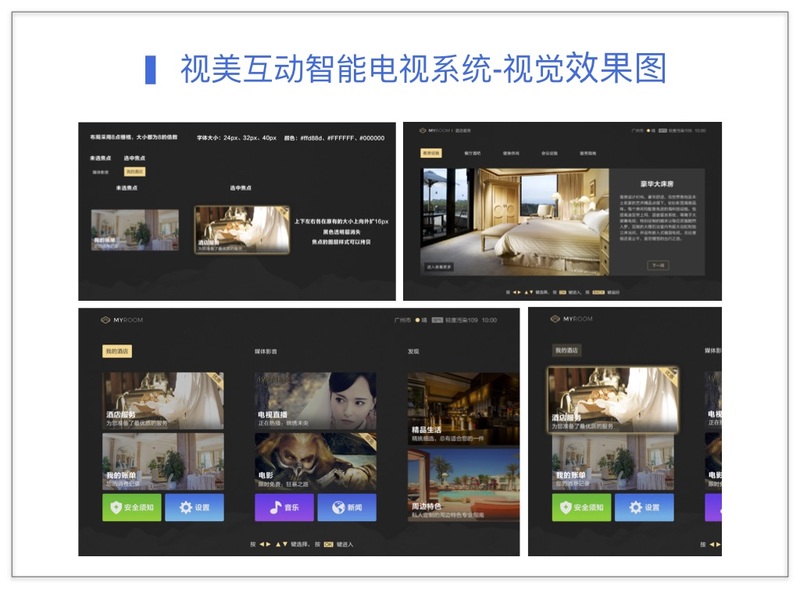
Task: Click the 10:00 clock in home mockup status bar
Action: point(489,320)
